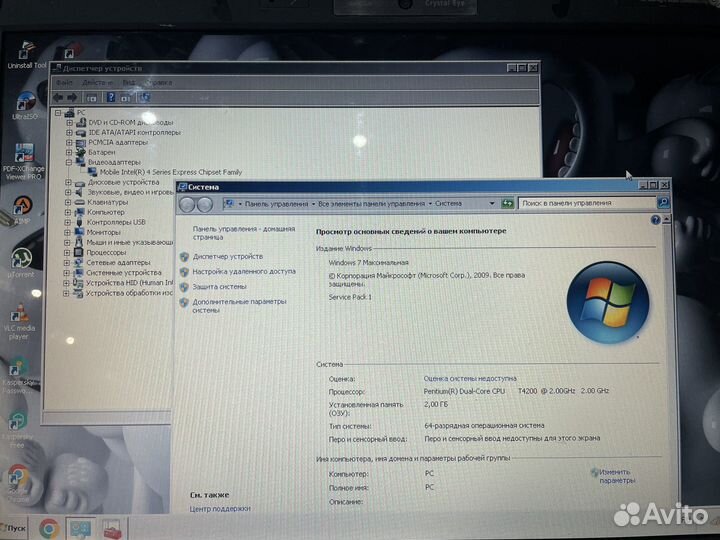
Task: Expand PCMCIA адаптеры node
Action: tap(69, 143)
